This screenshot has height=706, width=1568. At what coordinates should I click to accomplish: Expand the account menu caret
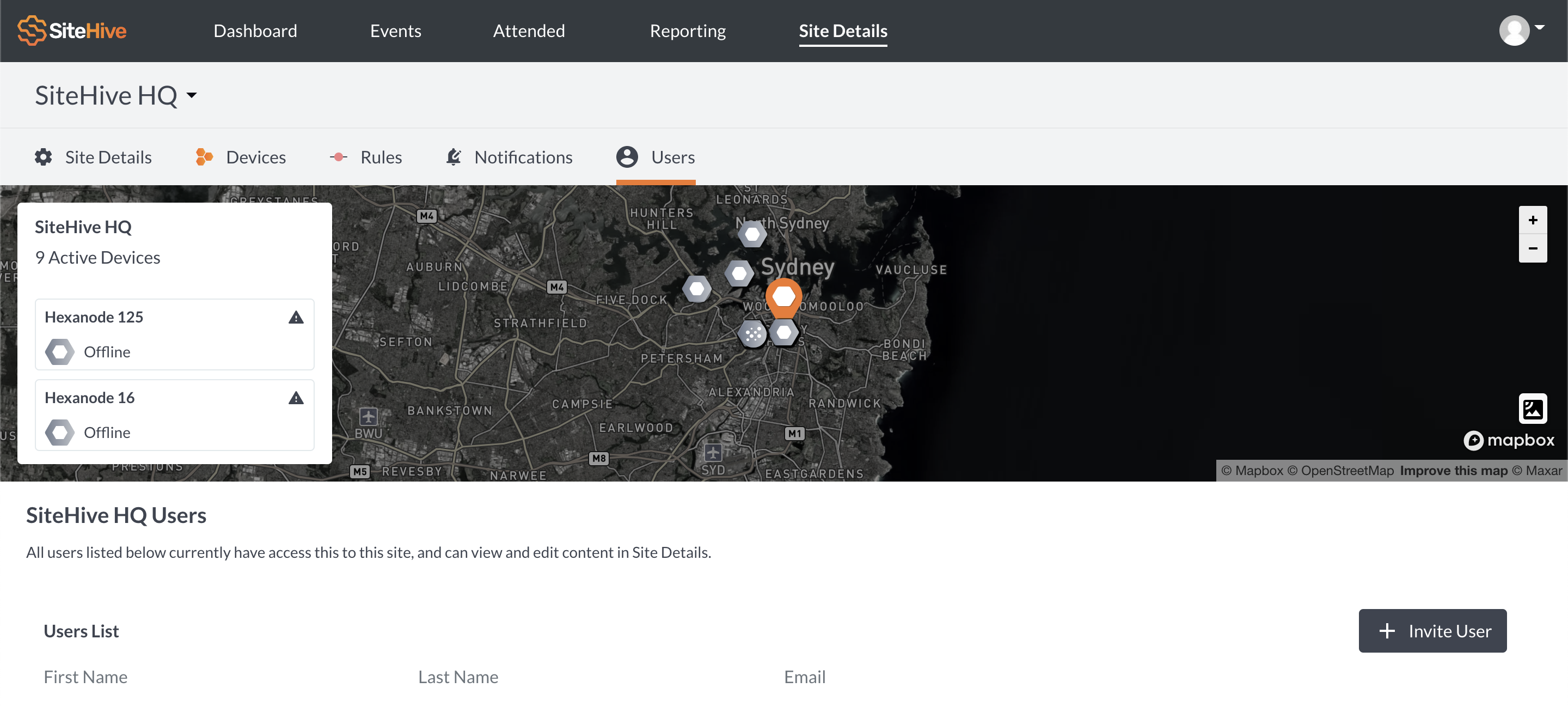pyautogui.click(x=1539, y=27)
